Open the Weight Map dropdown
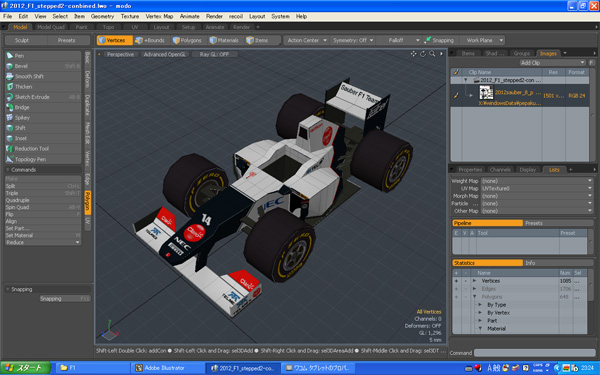Screen dimensions: 600x375 click(537, 181)
